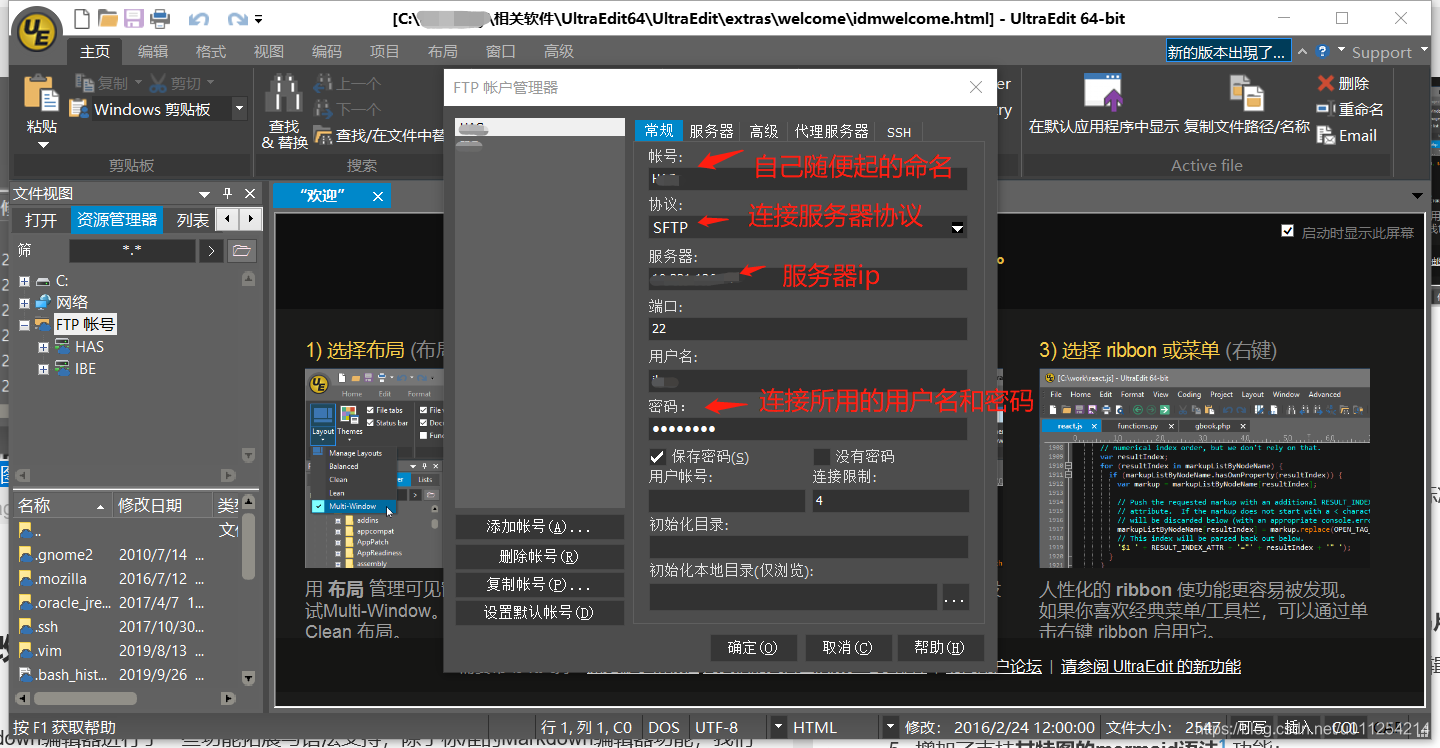Click the red X 删除 icon
The width and height of the screenshot is (1440, 748).
click(x=1326, y=83)
